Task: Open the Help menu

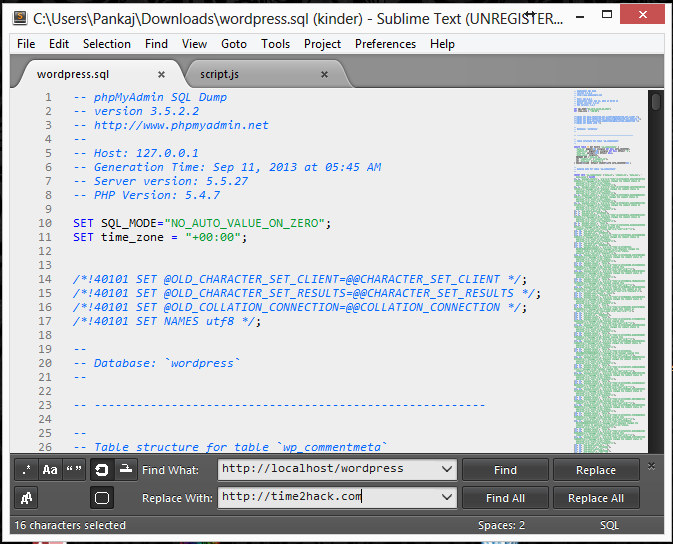Action: click(442, 44)
